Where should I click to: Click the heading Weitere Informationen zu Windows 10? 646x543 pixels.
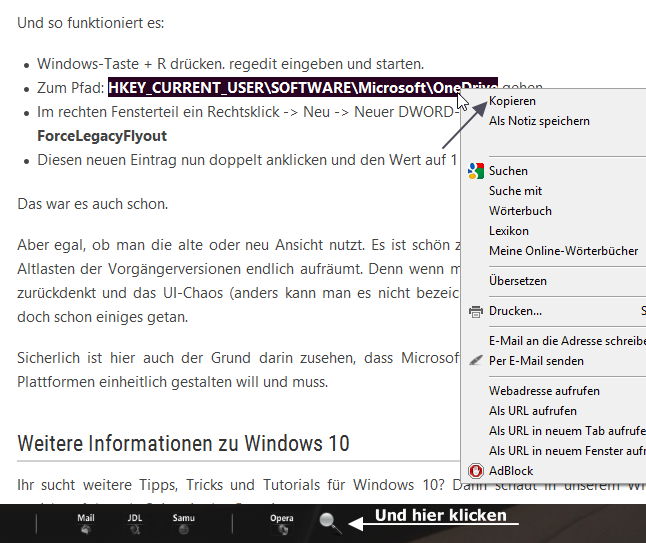tap(183, 443)
